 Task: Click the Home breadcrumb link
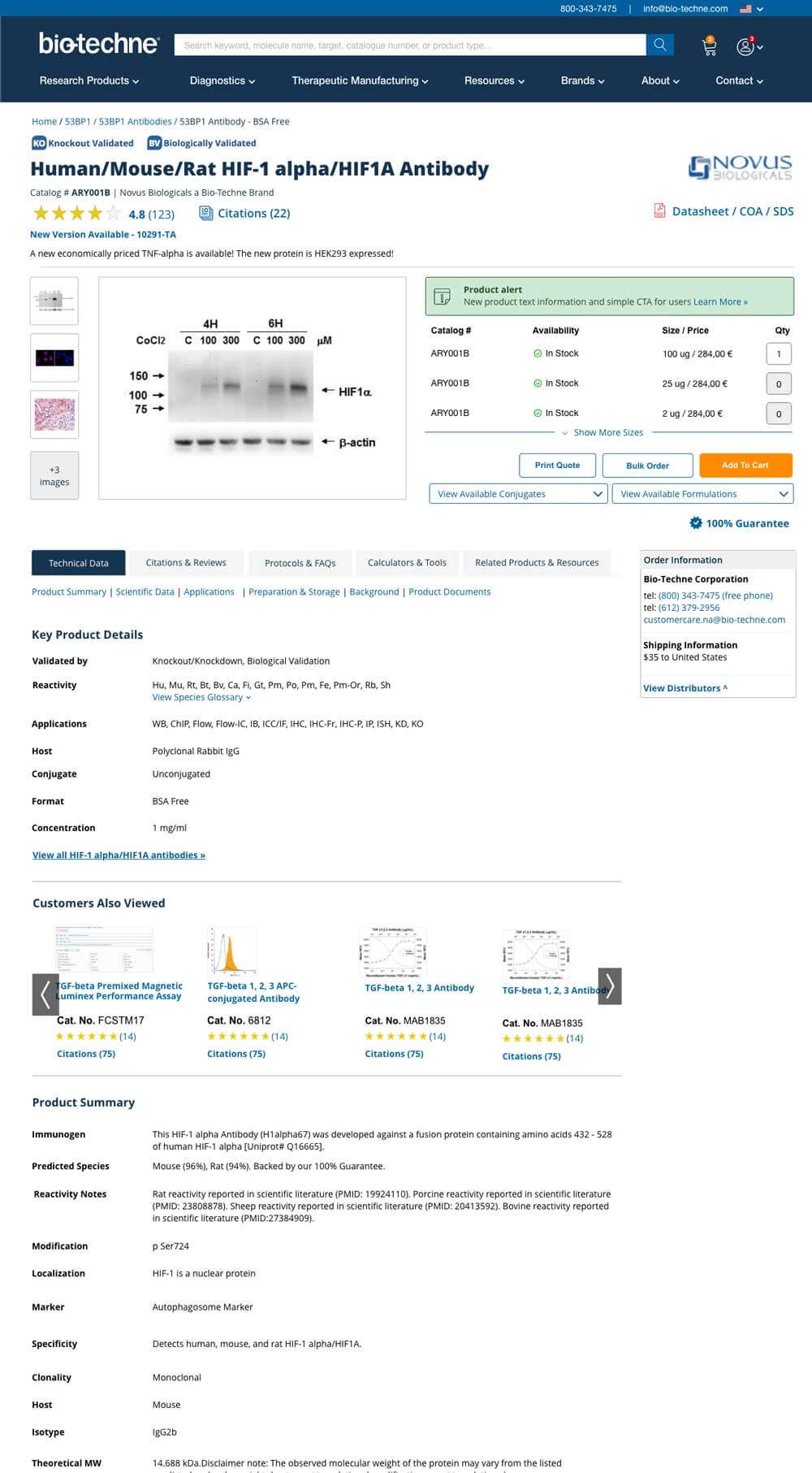[44, 121]
